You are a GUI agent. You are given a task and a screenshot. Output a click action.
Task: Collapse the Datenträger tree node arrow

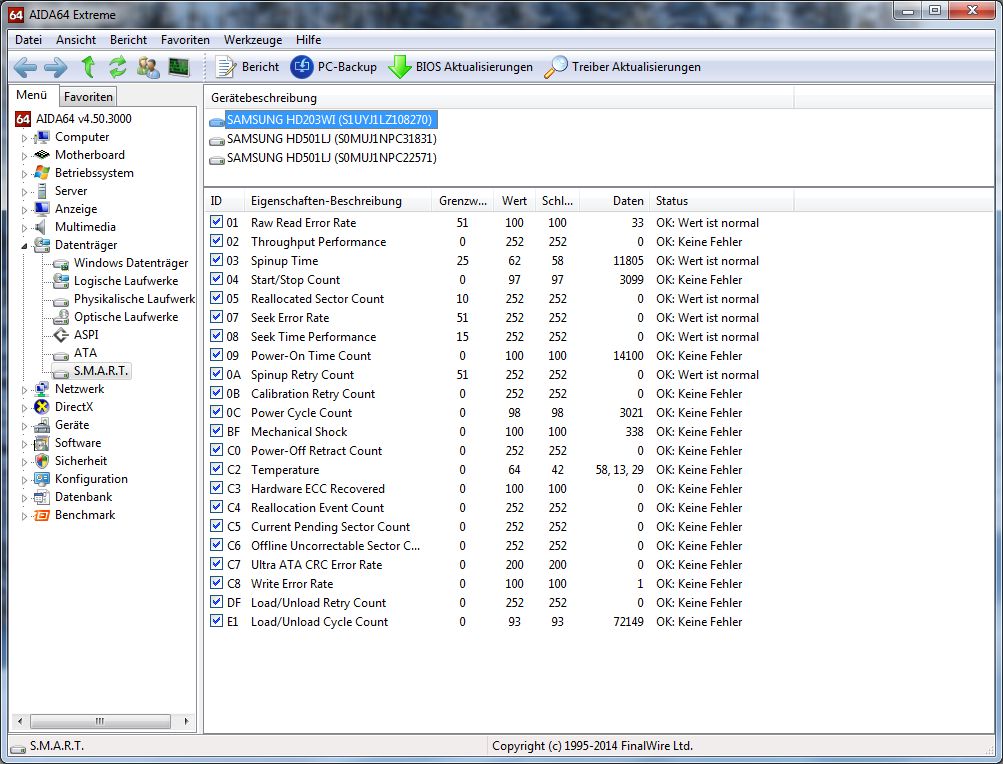tap(24, 245)
